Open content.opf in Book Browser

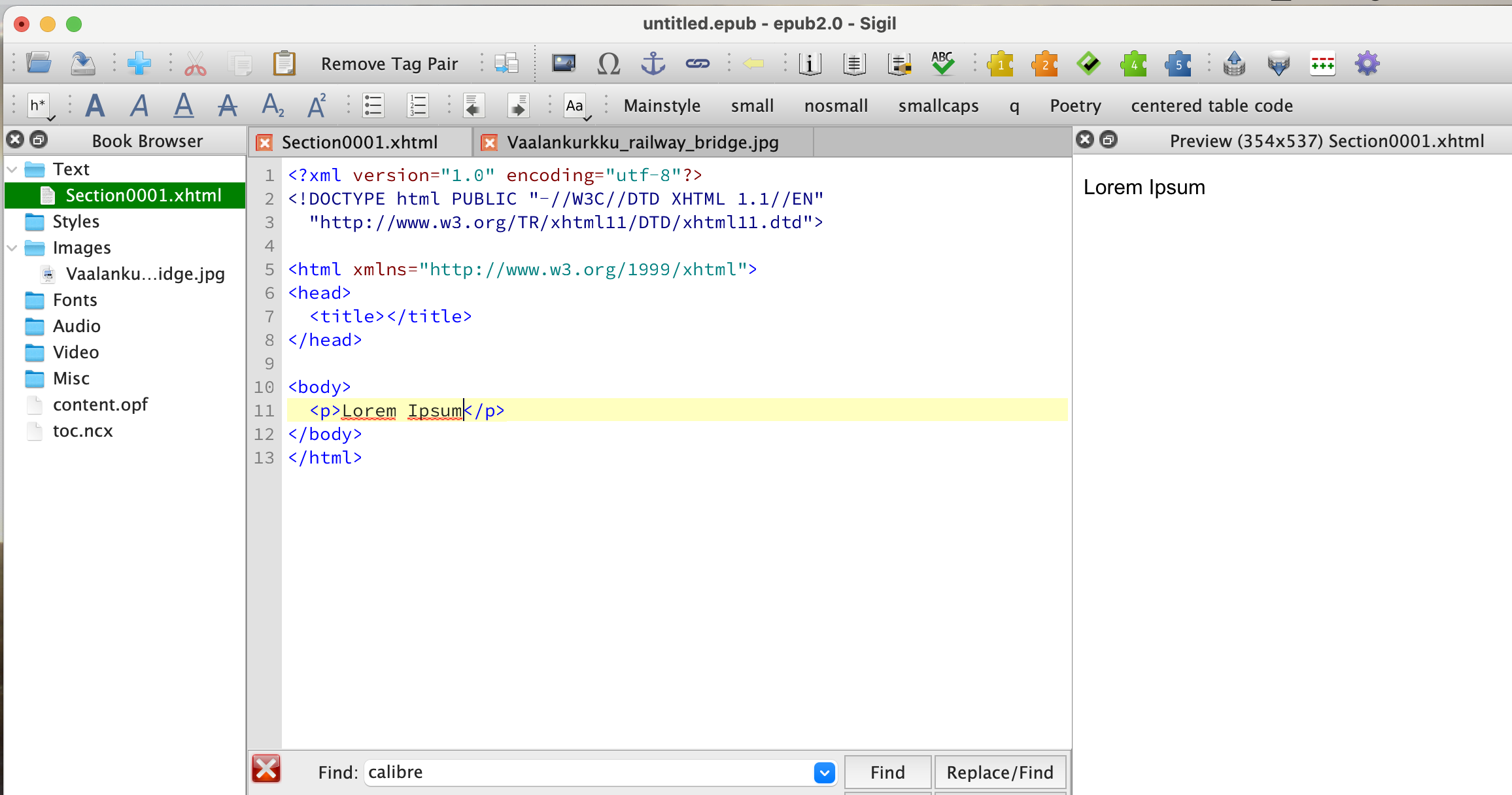pos(100,405)
